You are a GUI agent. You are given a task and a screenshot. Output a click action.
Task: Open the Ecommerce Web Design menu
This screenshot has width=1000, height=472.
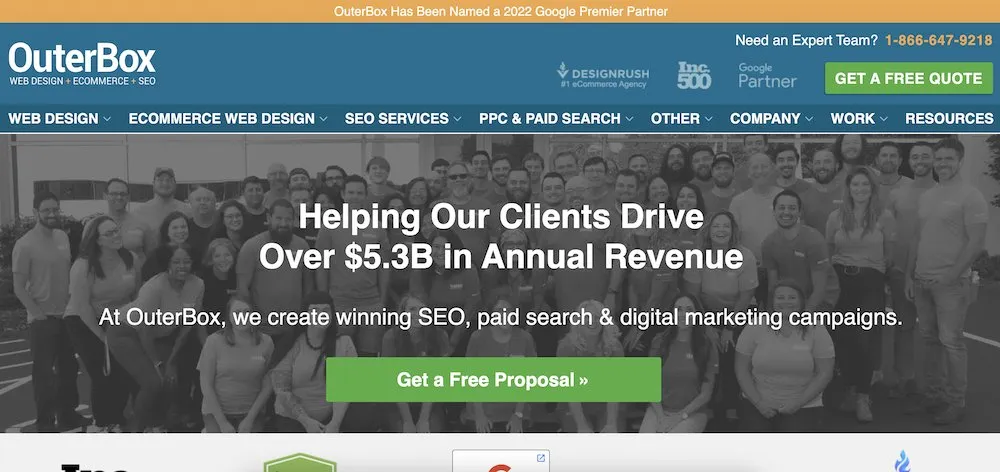228,119
